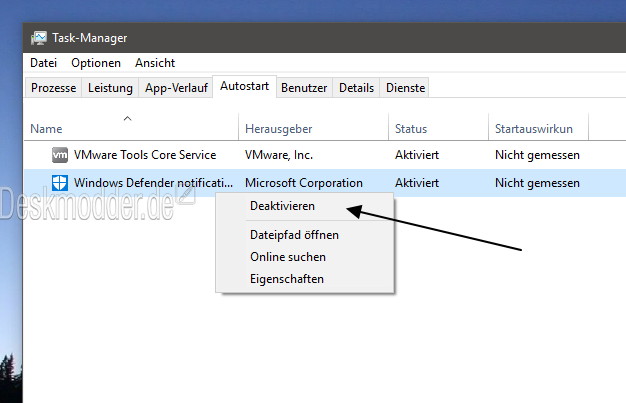626x403 pixels.
Task: Open the Optionen menu
Action: (96, 63)
